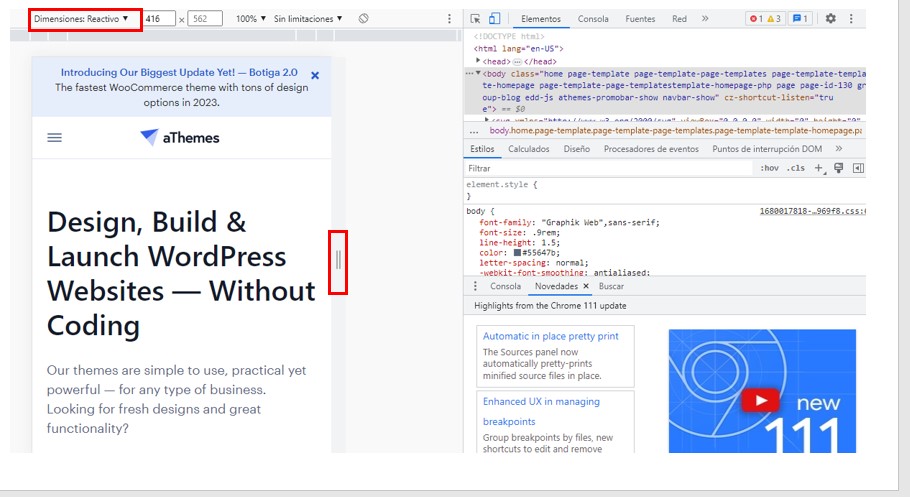Add a new style rule plus icon
The height and width of the screenshot is (497, 910).
tap(819, 168)
